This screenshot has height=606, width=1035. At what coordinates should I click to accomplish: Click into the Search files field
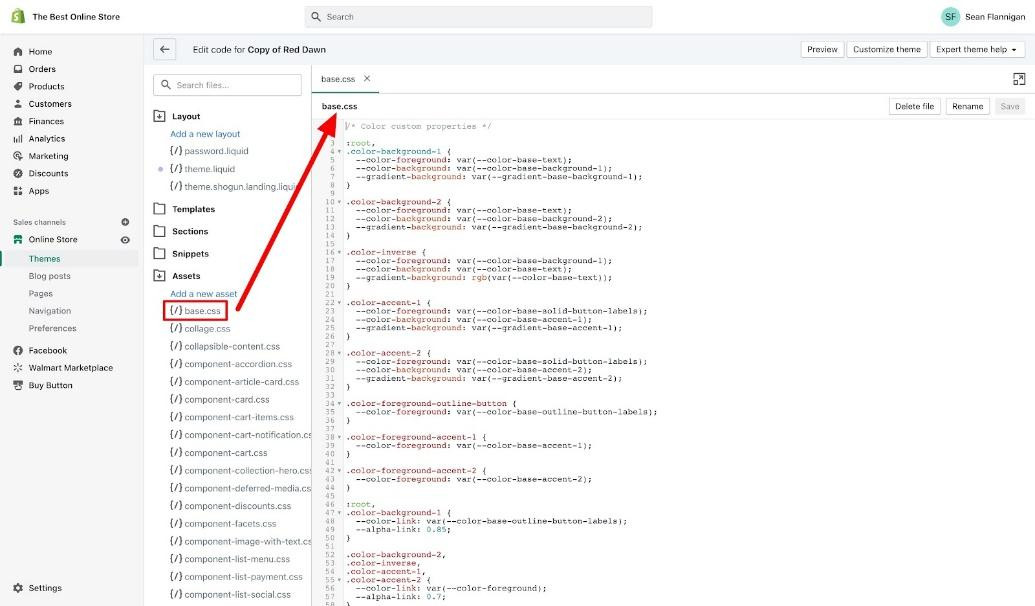[227, 85]
